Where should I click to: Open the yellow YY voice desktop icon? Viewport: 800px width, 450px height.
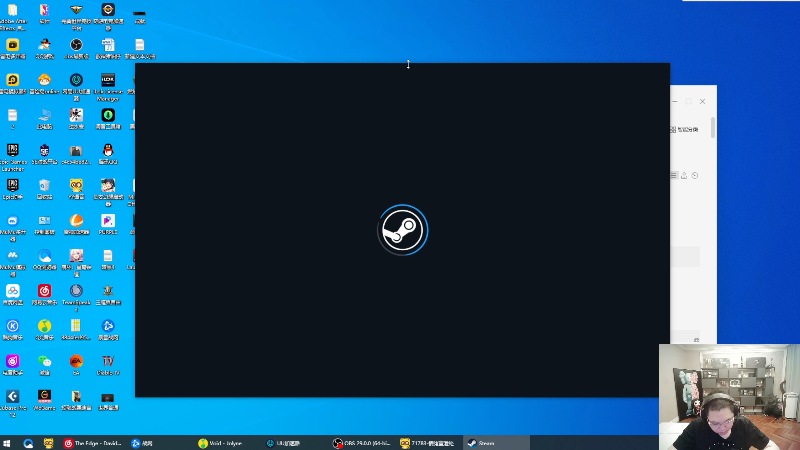tap(76, 189)
